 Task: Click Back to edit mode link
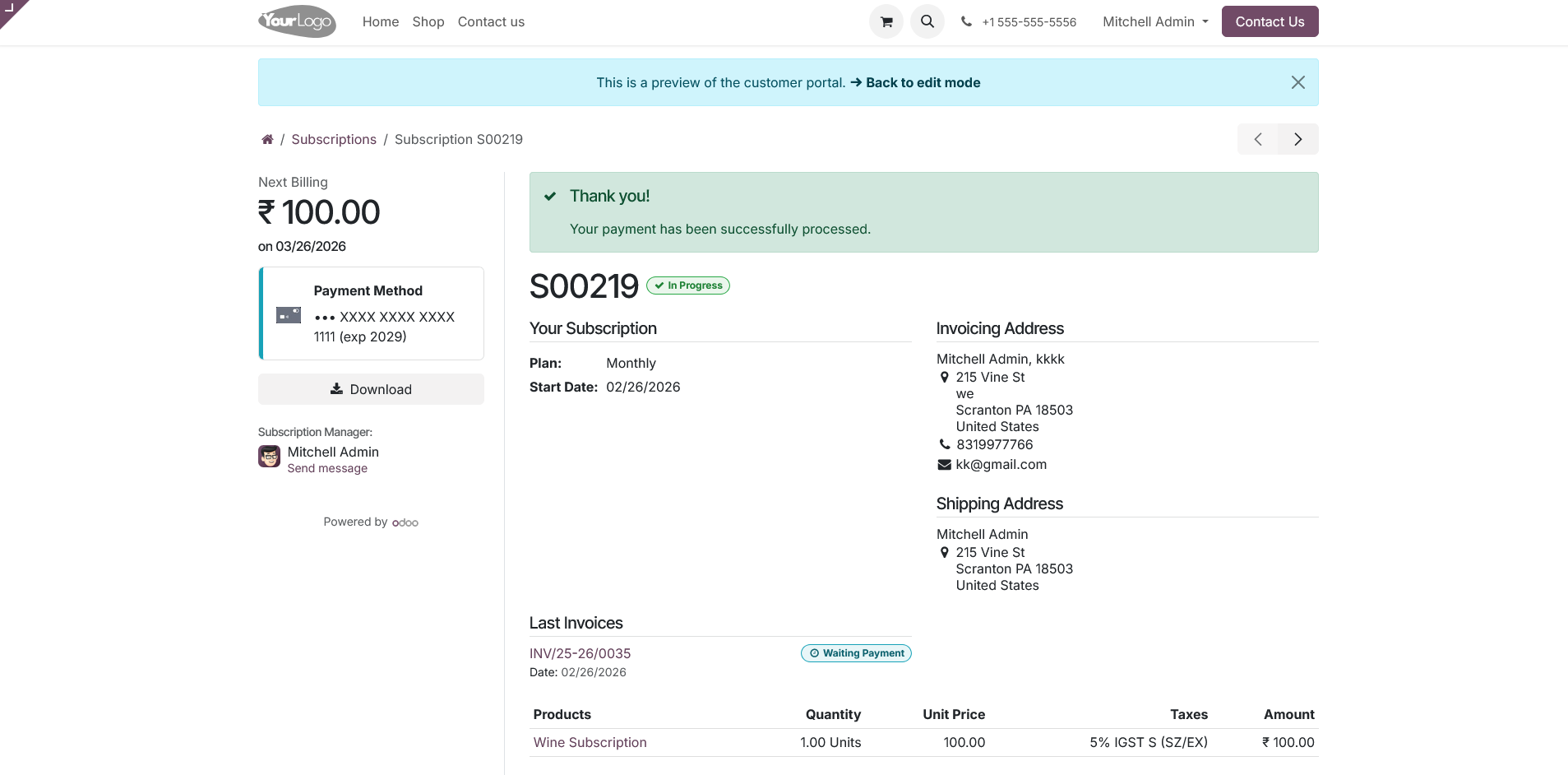click(915, 82)
